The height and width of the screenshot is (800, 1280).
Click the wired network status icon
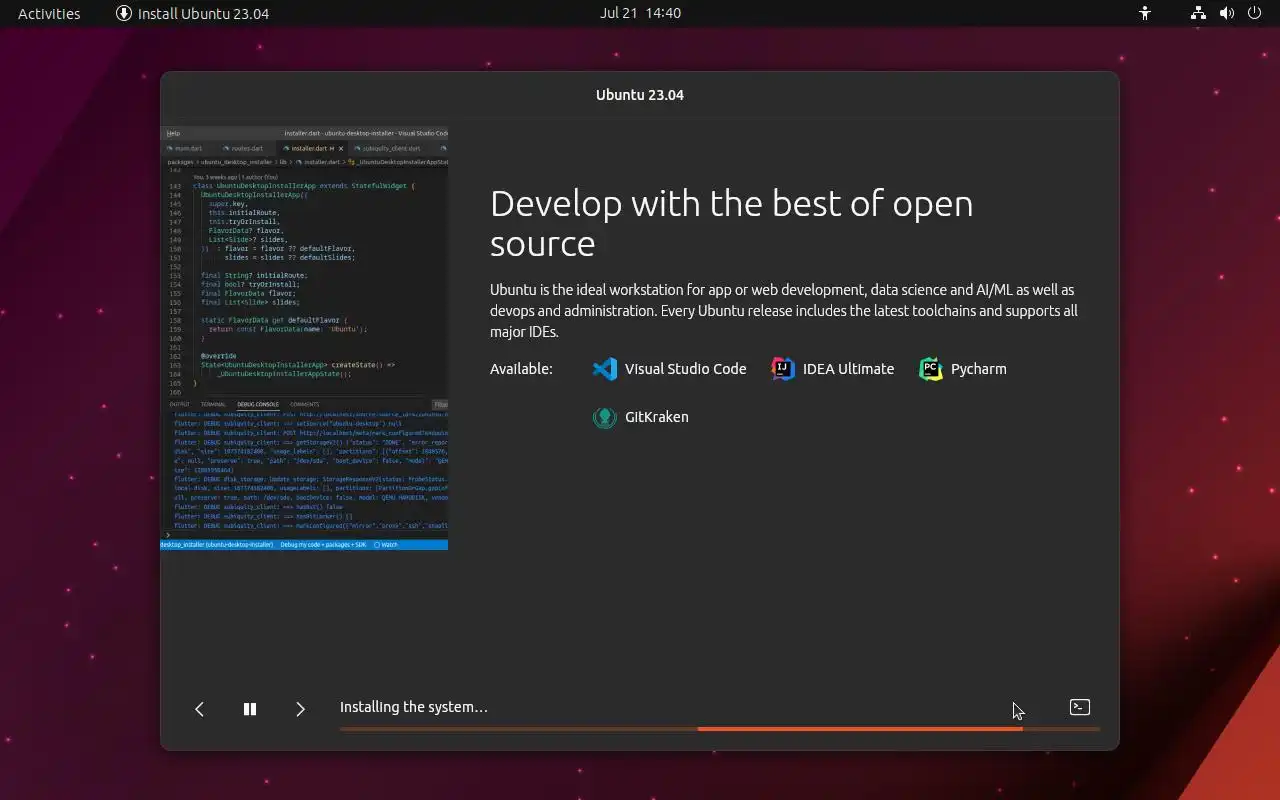1198,13
